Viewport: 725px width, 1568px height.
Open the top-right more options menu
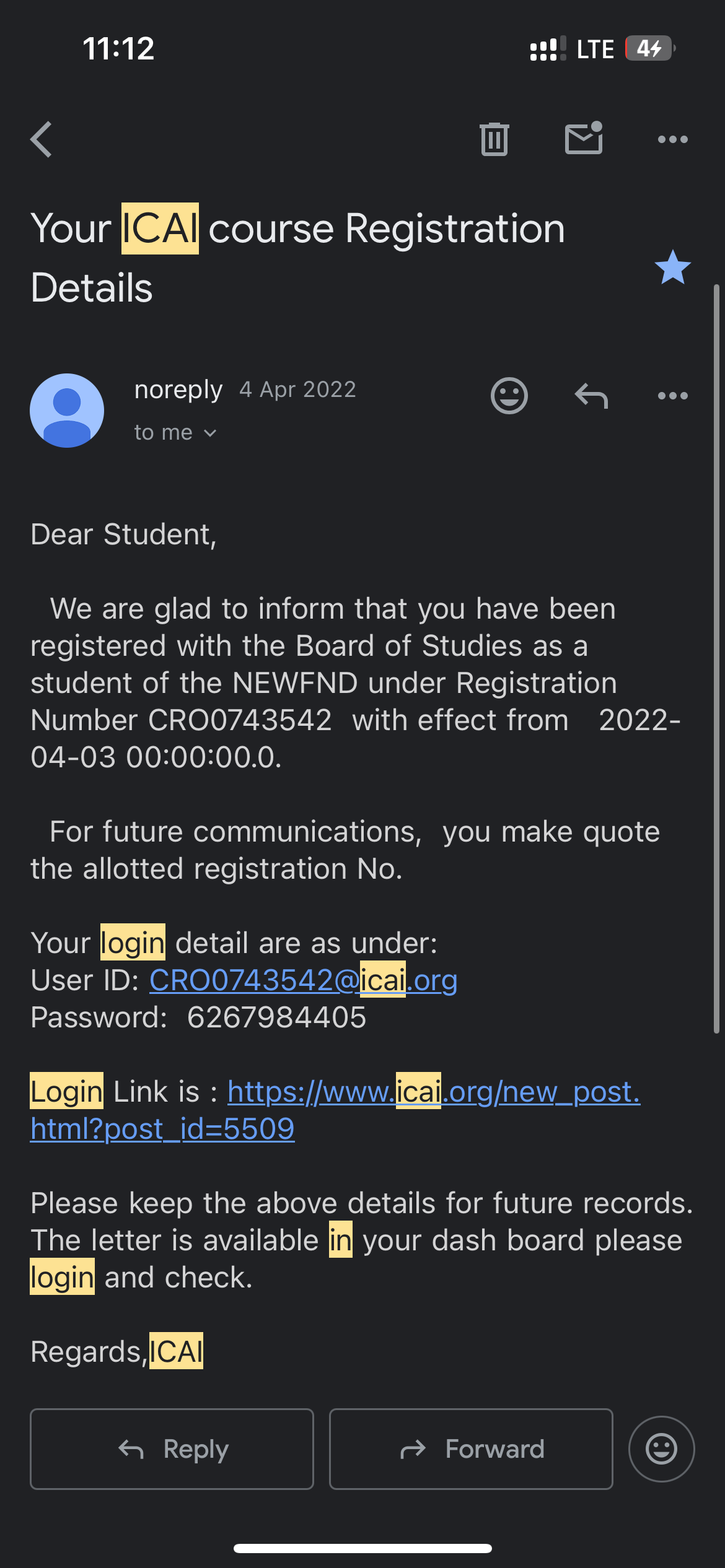point(672,139)
